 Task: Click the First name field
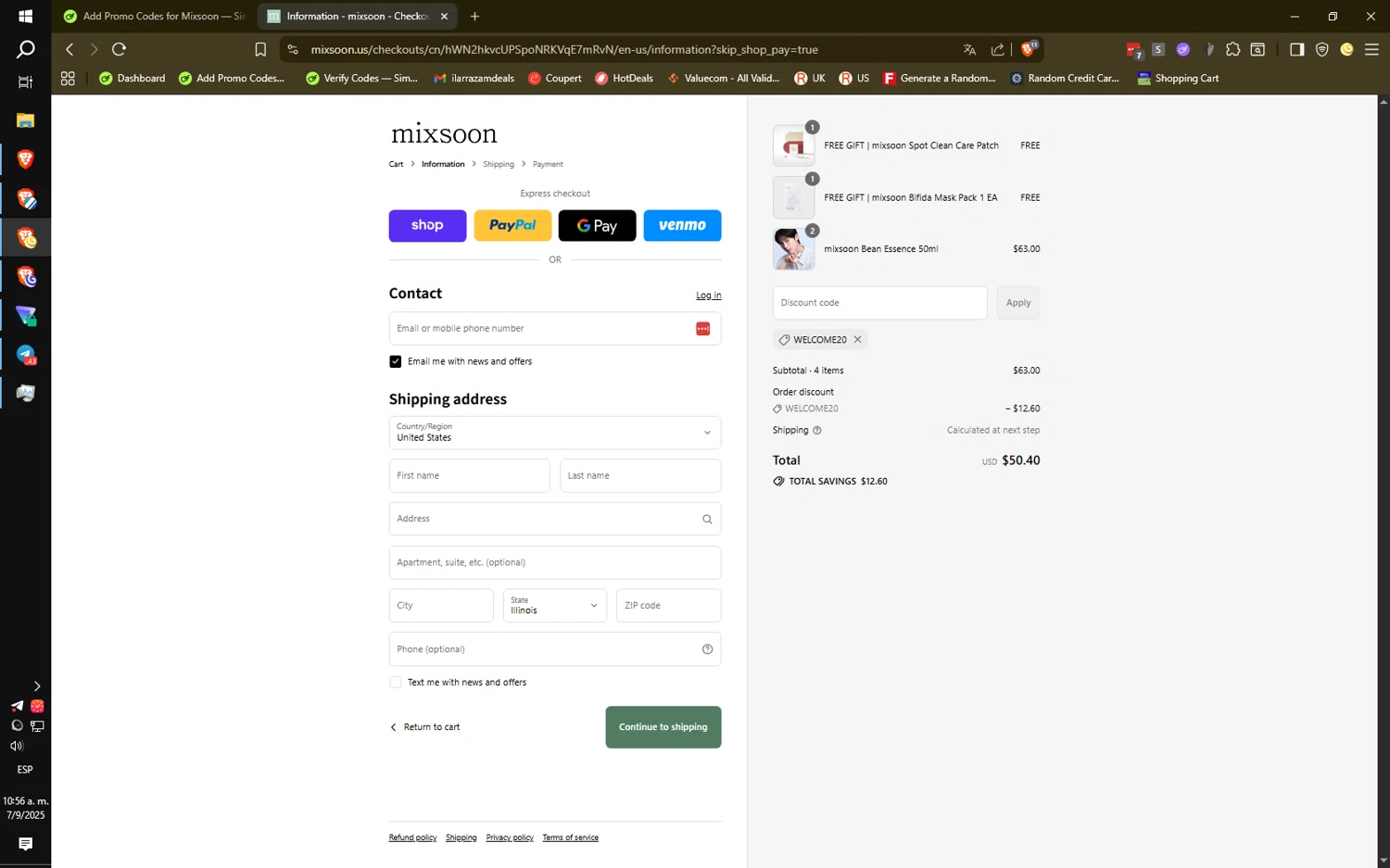coord(469,476)
